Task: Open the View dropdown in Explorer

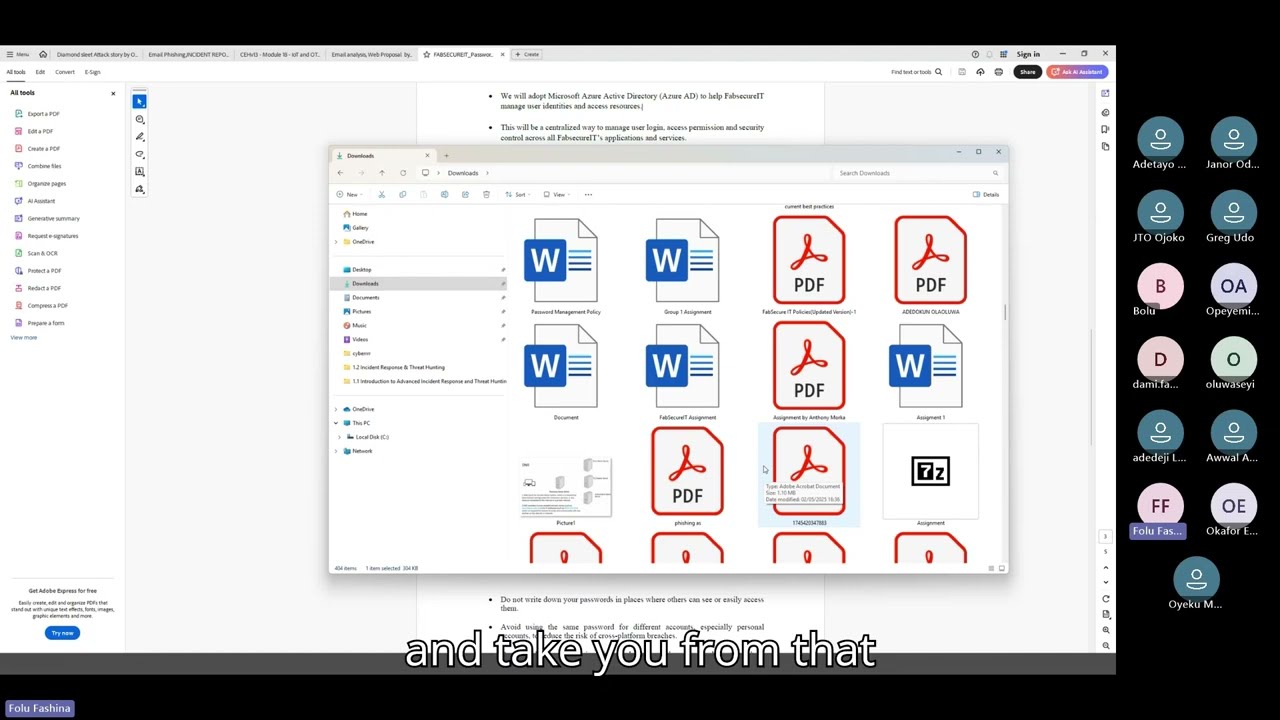Action: click(x=556, y=194)
